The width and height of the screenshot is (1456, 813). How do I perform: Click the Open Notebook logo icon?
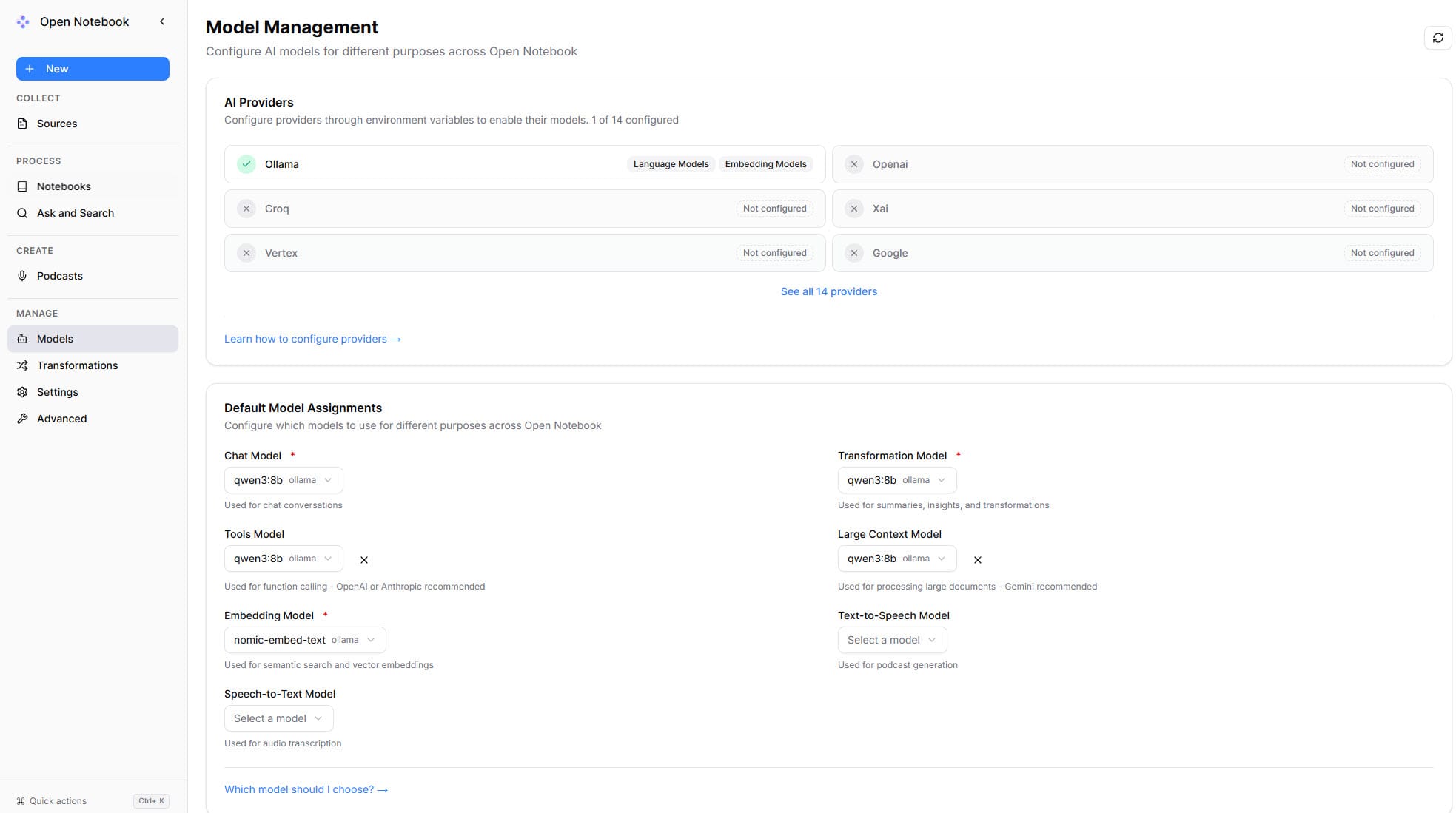(x=23, y=22)
